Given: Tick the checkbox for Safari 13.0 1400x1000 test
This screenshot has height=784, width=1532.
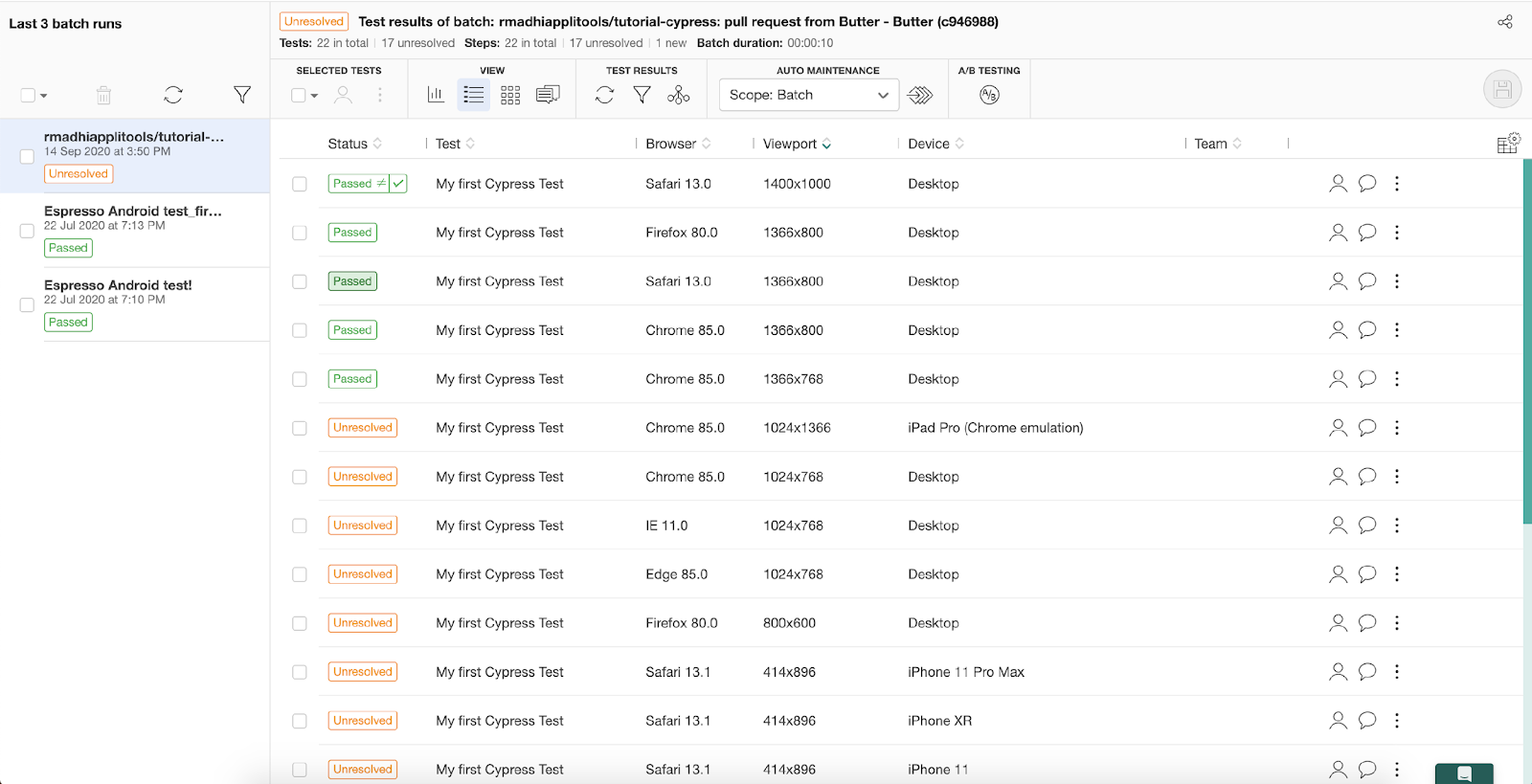Looking at the screenshot, I should click(x=300, y=184).
